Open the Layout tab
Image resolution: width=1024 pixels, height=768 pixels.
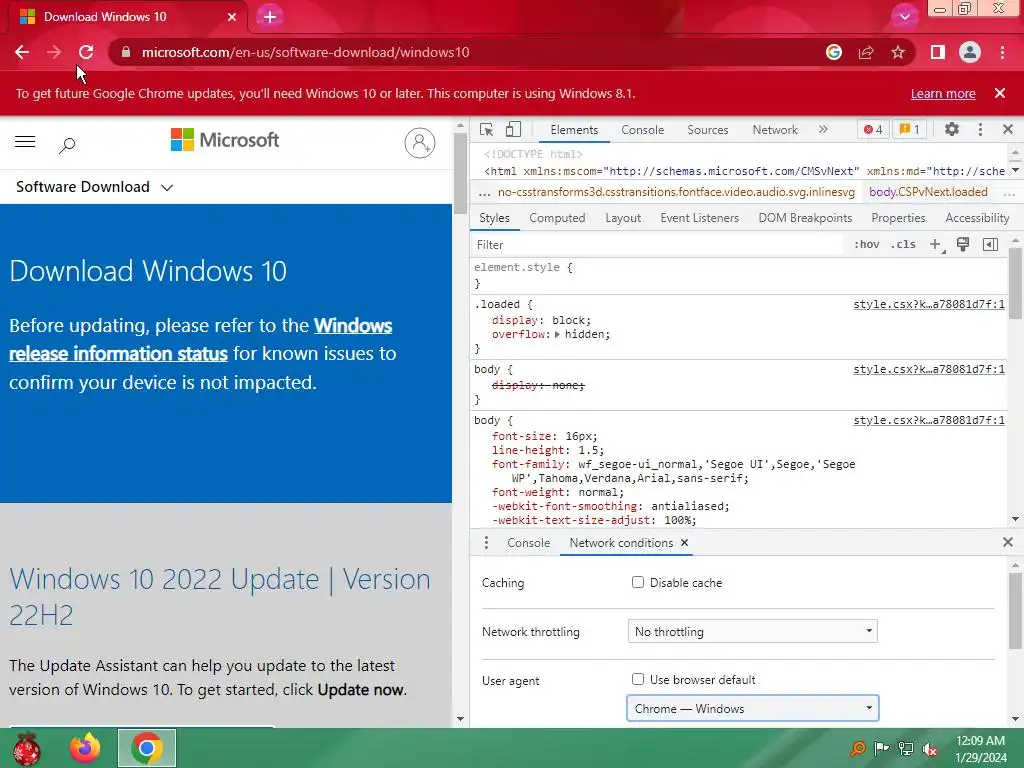(x=622, y=218)
